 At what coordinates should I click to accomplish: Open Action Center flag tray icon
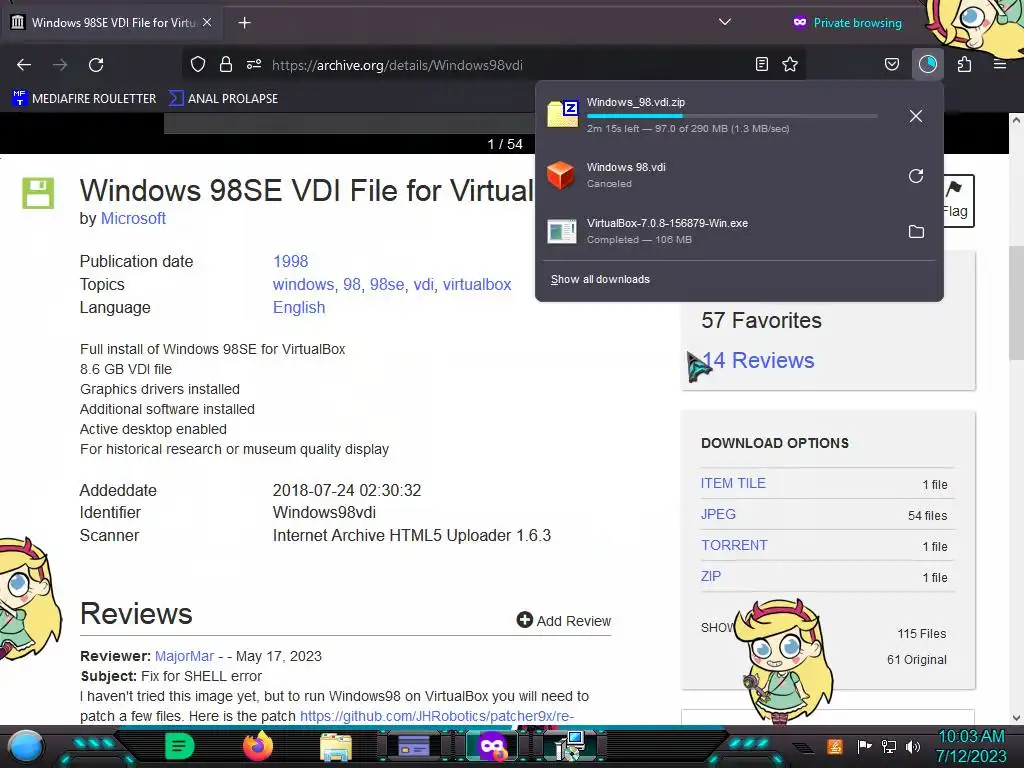(x=864, y=746)
